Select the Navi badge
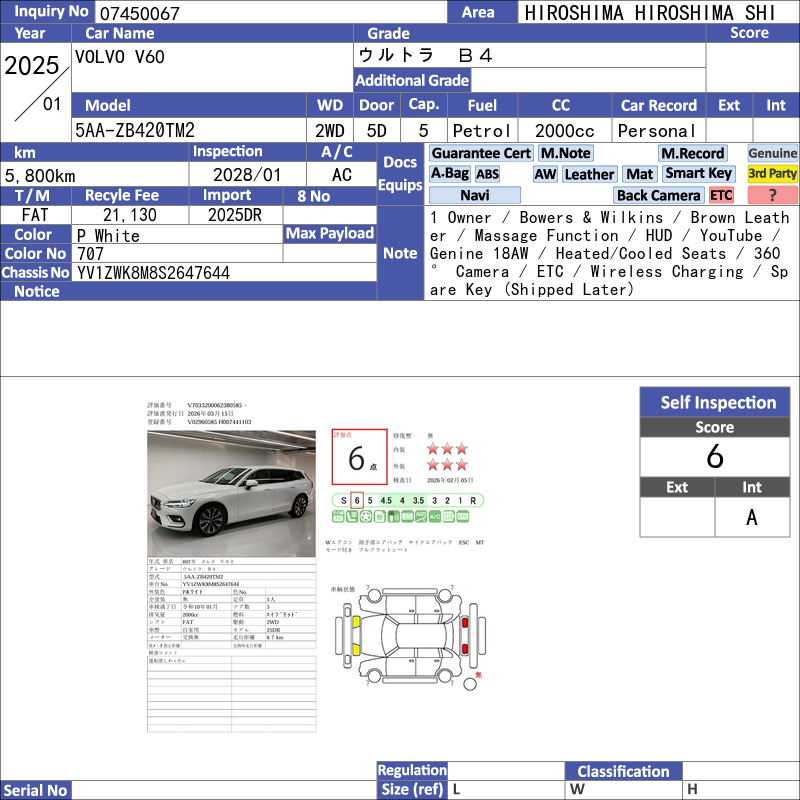The width and height of the screenshot is (800, 800). pyautogui.click(x=474, y=195)
